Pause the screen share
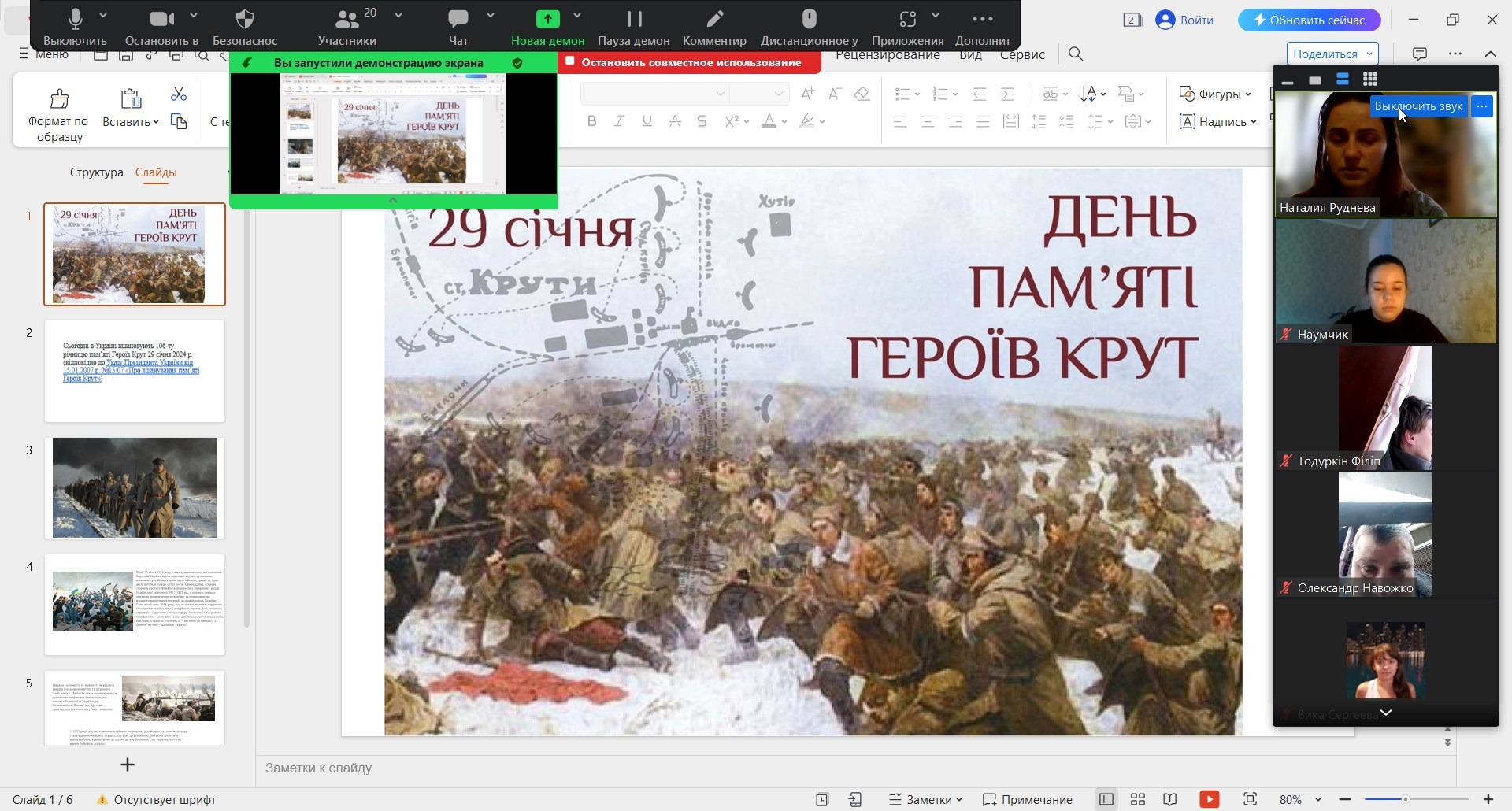Screen dimensions: 1512x811 [633, 28]
